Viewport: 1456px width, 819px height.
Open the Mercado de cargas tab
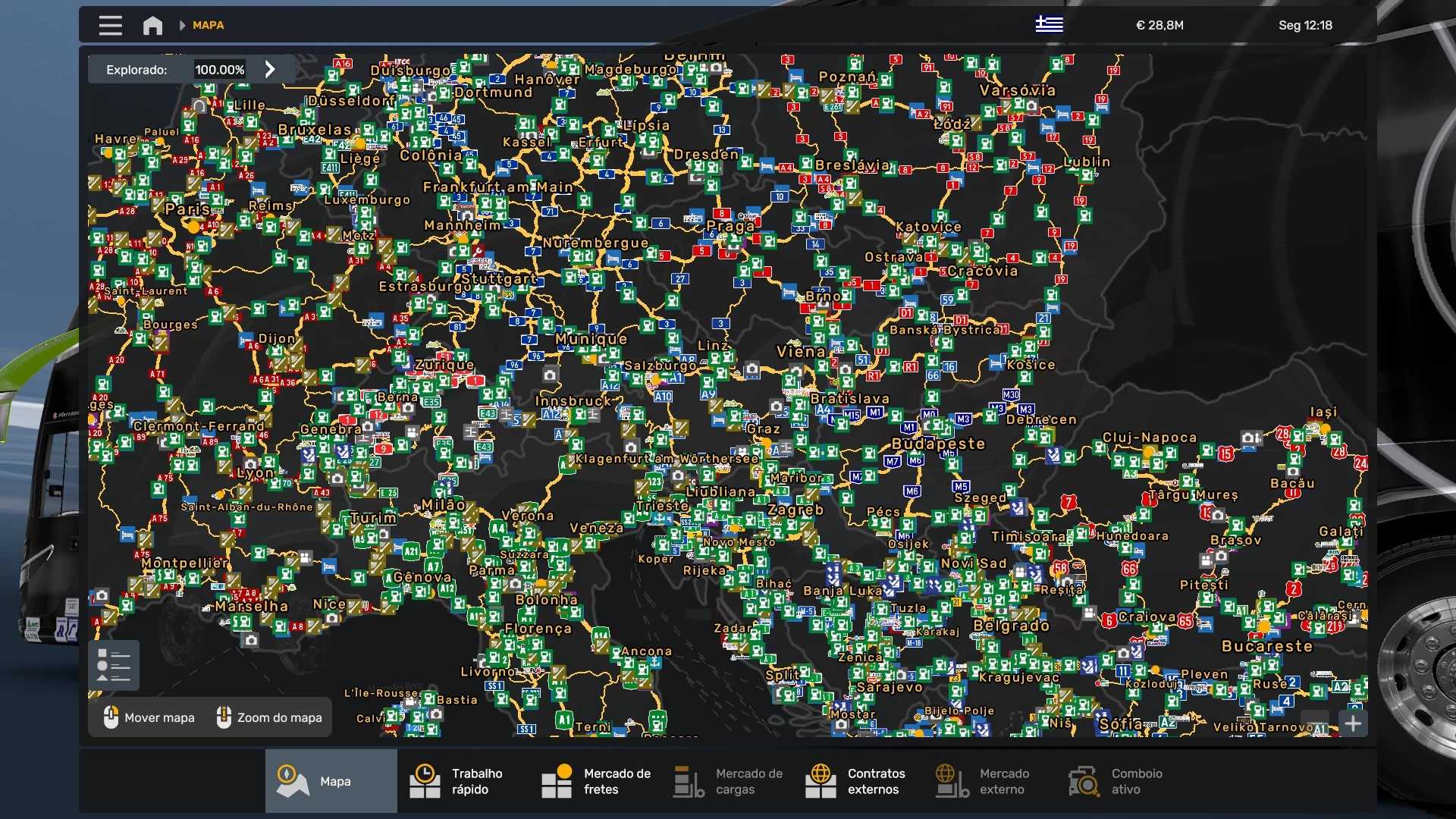point(728,781)
